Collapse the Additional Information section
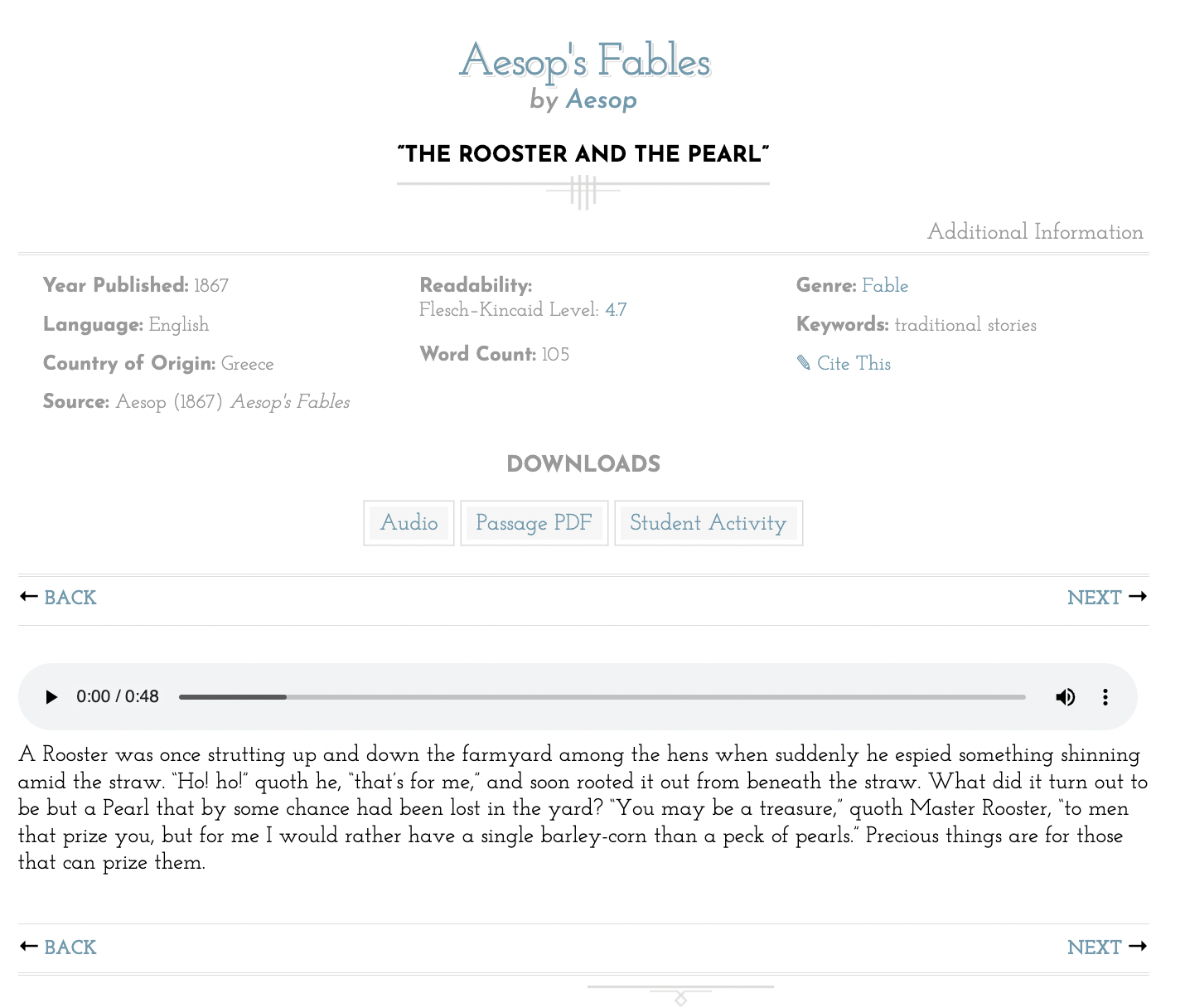This screenshot has height=1008, width=1185. click(x=1034, y=232)
